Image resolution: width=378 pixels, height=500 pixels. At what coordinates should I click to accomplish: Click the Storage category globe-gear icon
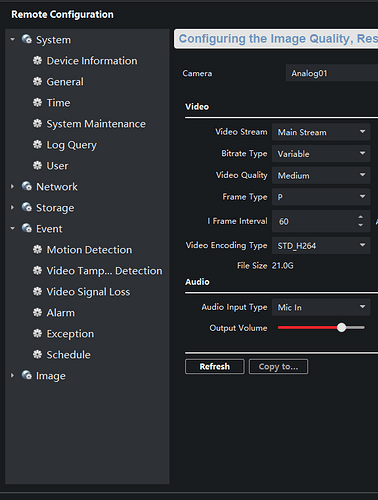[27, 207]
